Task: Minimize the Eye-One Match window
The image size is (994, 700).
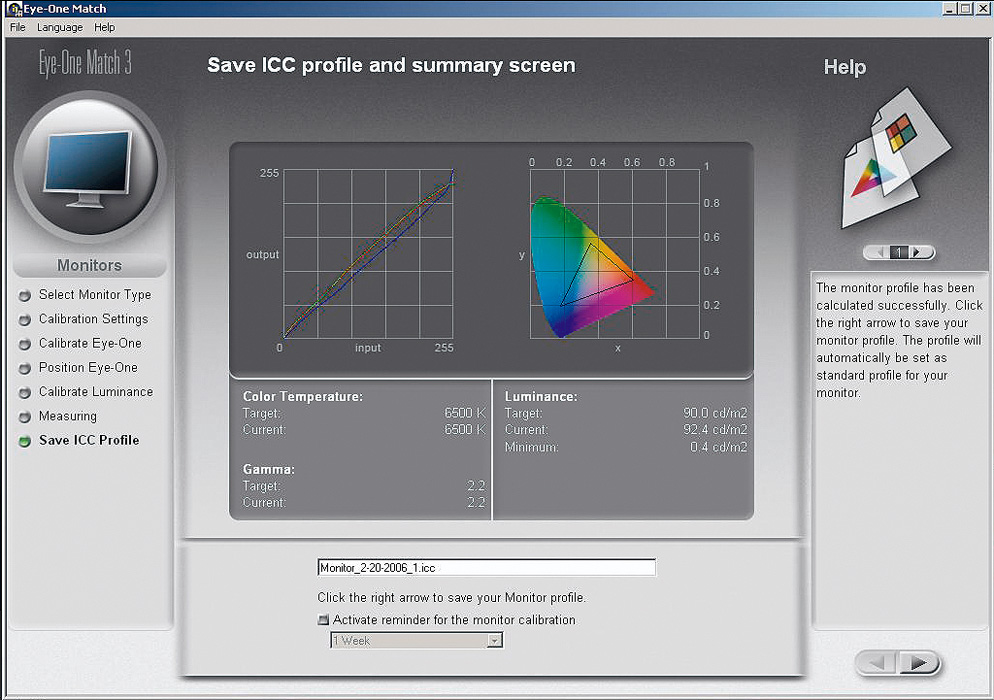Action: (949, 9)
